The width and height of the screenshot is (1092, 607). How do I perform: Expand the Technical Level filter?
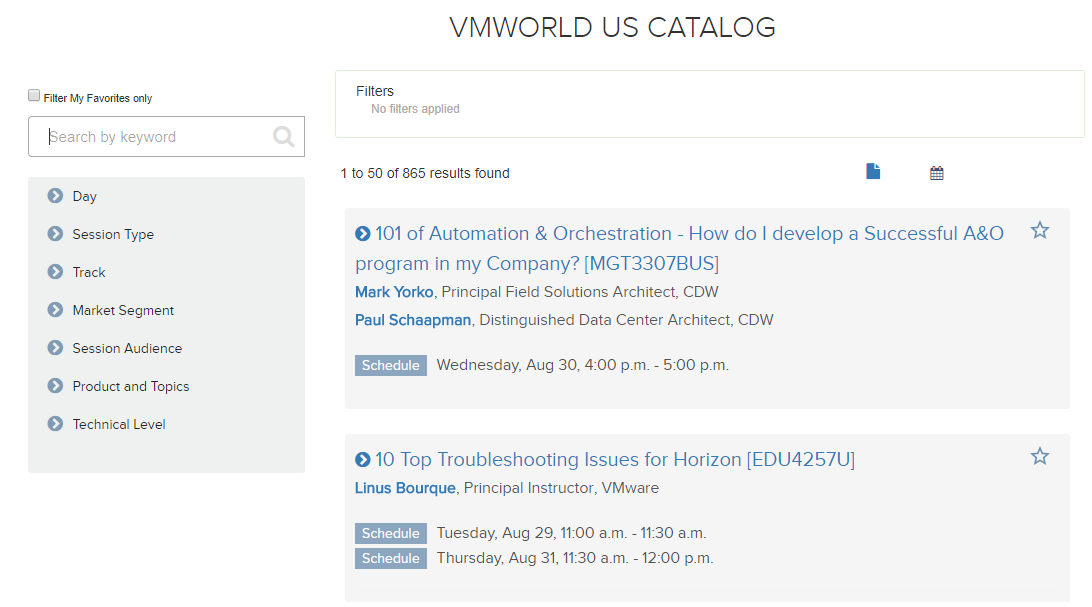[x=55, y=424]
